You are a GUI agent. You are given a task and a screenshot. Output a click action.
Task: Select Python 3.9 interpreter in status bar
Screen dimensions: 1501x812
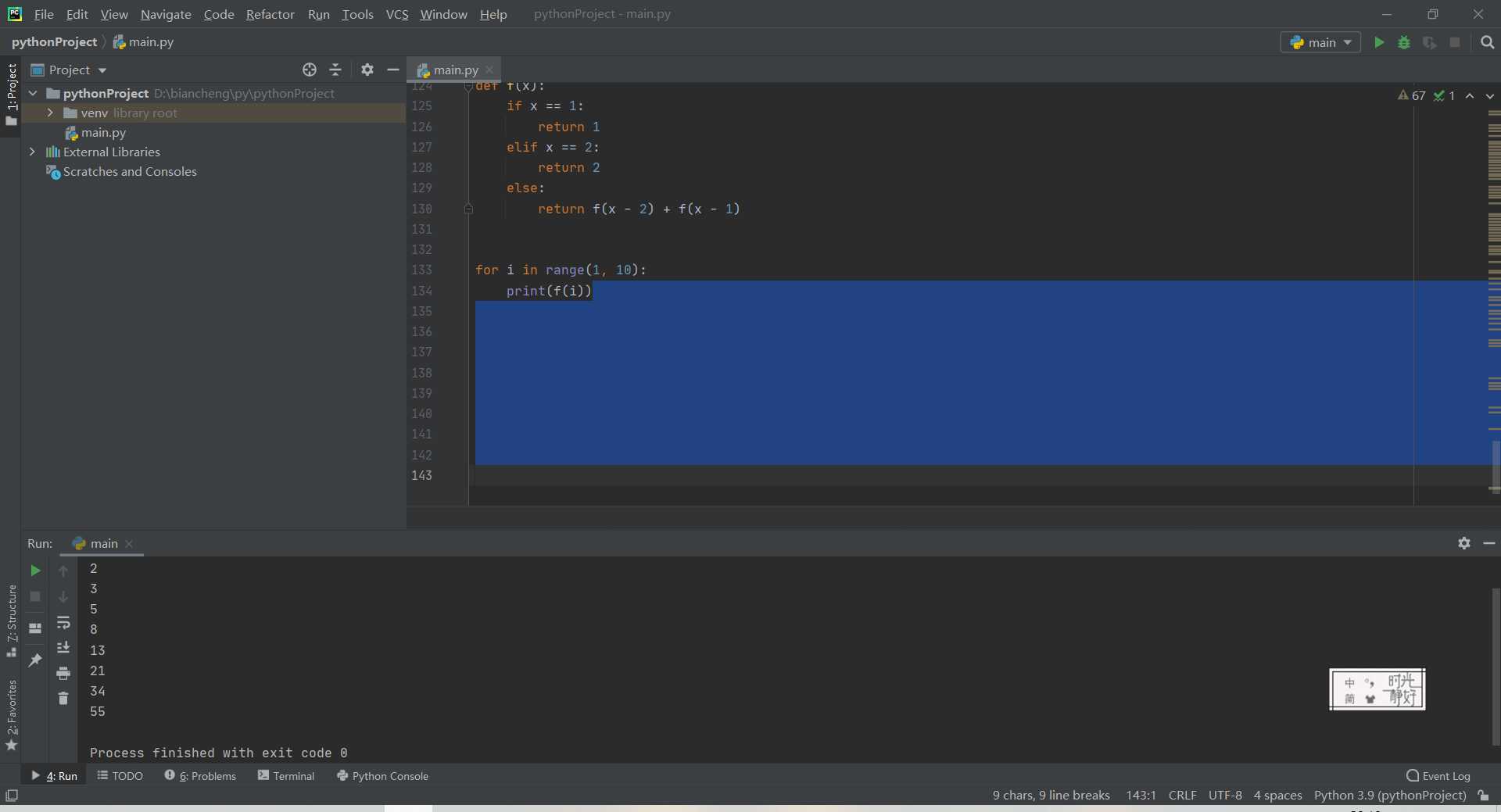tap(1390, 796)
